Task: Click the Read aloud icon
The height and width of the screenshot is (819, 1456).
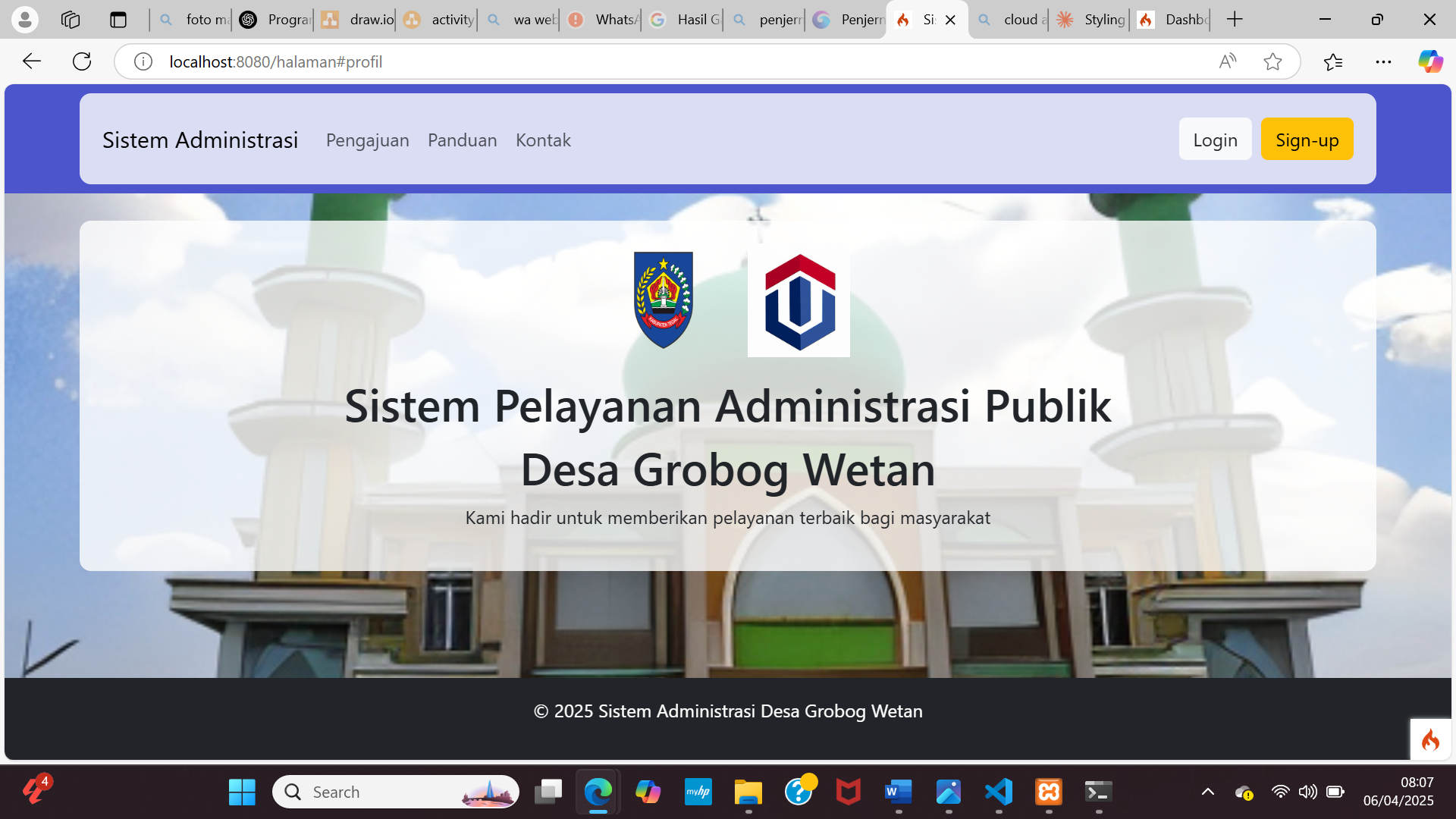Action: pos(1227,61)
